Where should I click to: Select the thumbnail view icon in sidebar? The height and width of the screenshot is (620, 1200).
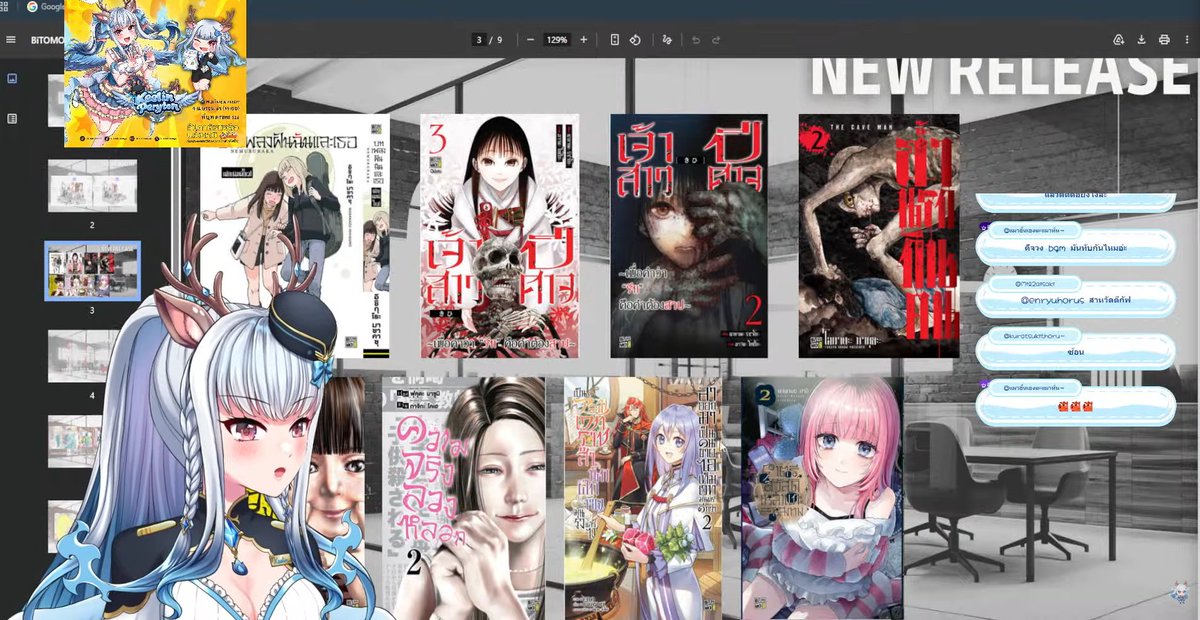(x=12, y=78)
